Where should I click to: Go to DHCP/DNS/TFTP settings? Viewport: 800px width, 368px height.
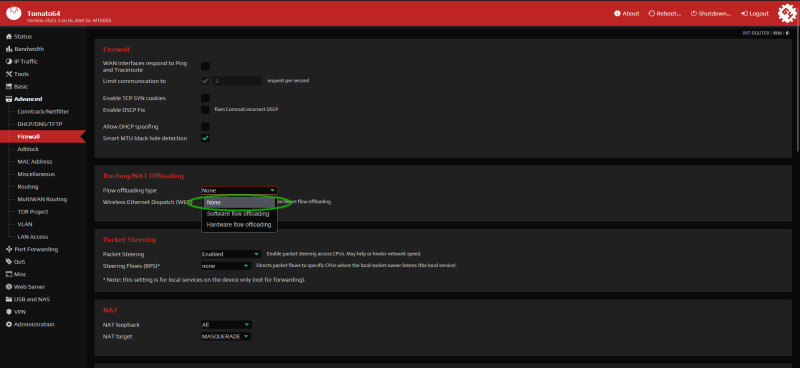(40, 124)
